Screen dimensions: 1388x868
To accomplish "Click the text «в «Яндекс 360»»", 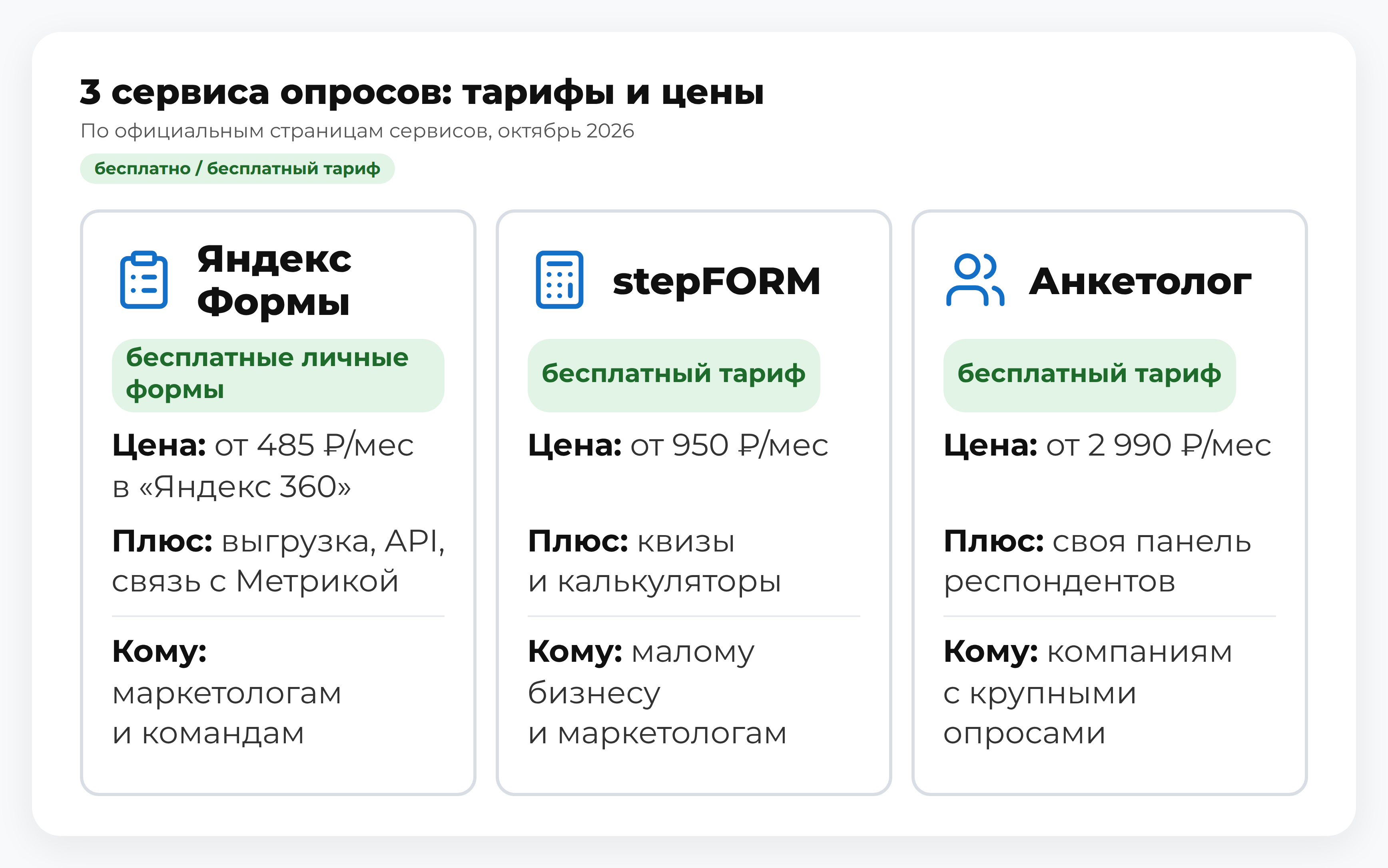I will click(231, 487).
